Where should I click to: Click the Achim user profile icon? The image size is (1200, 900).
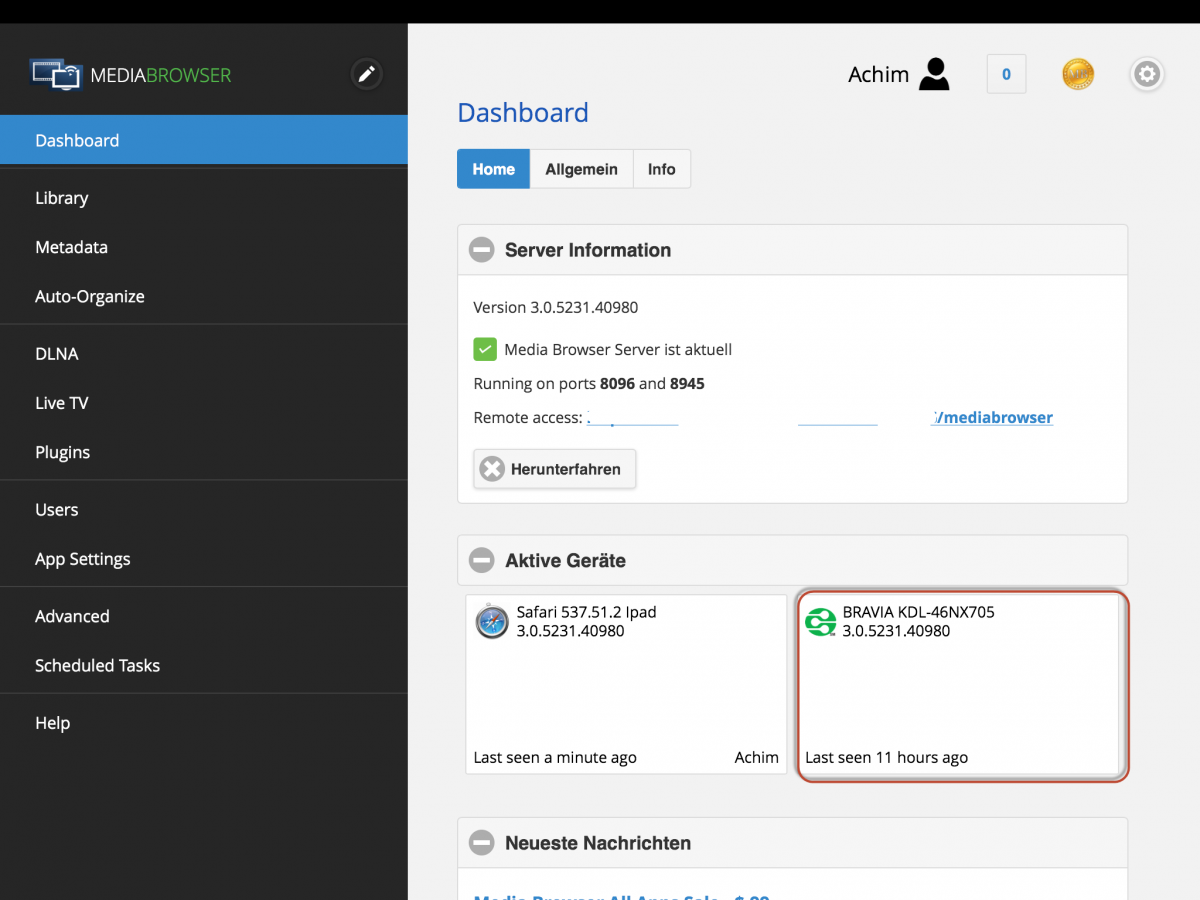(933, 74)
